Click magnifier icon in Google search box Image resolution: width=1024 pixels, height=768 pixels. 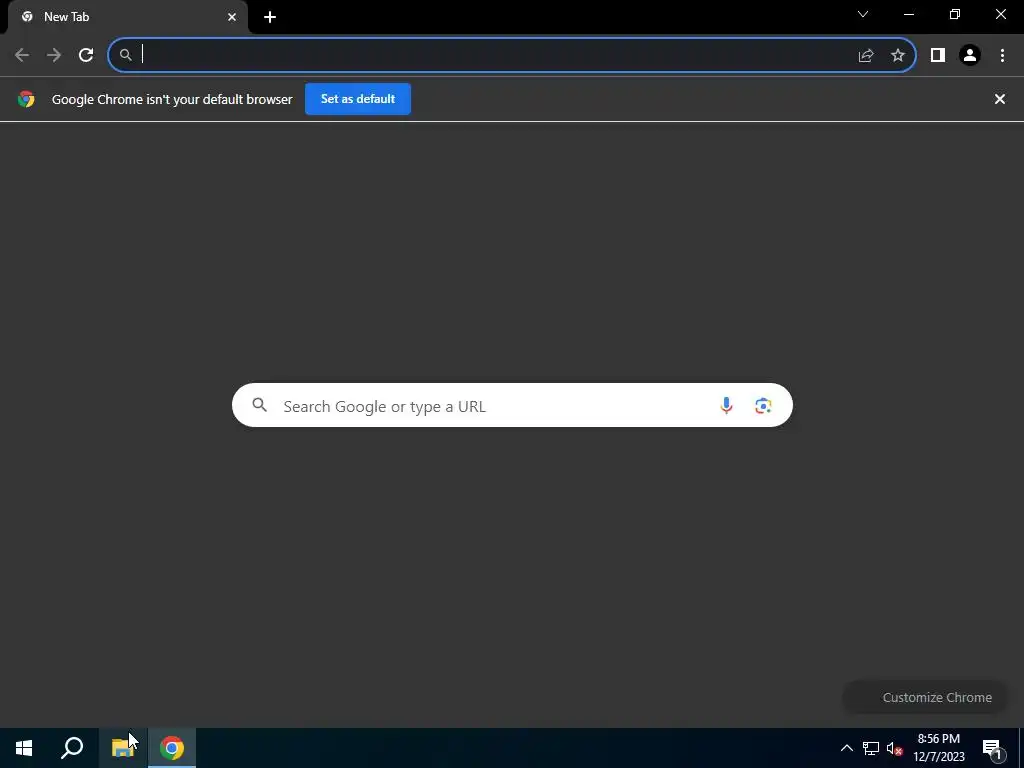[260, 405]
